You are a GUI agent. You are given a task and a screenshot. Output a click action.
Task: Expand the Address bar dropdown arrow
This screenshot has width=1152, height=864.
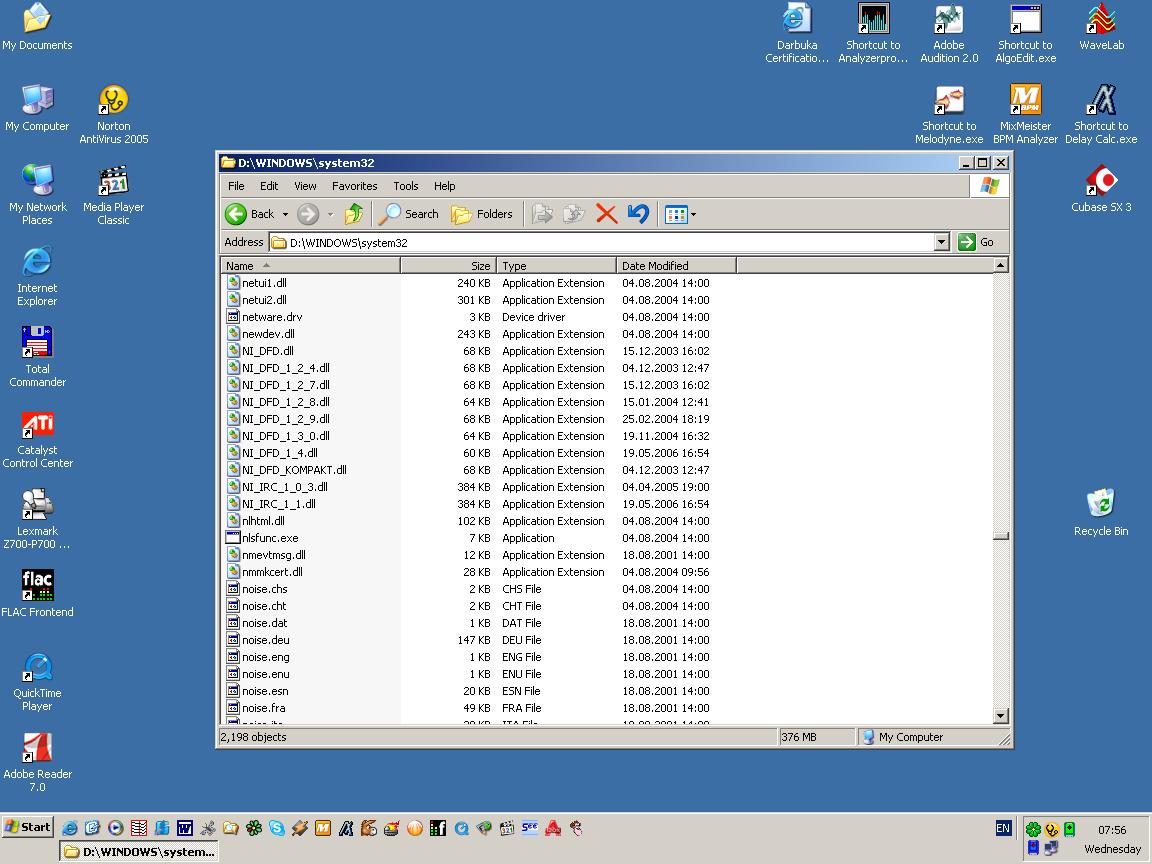941,242
